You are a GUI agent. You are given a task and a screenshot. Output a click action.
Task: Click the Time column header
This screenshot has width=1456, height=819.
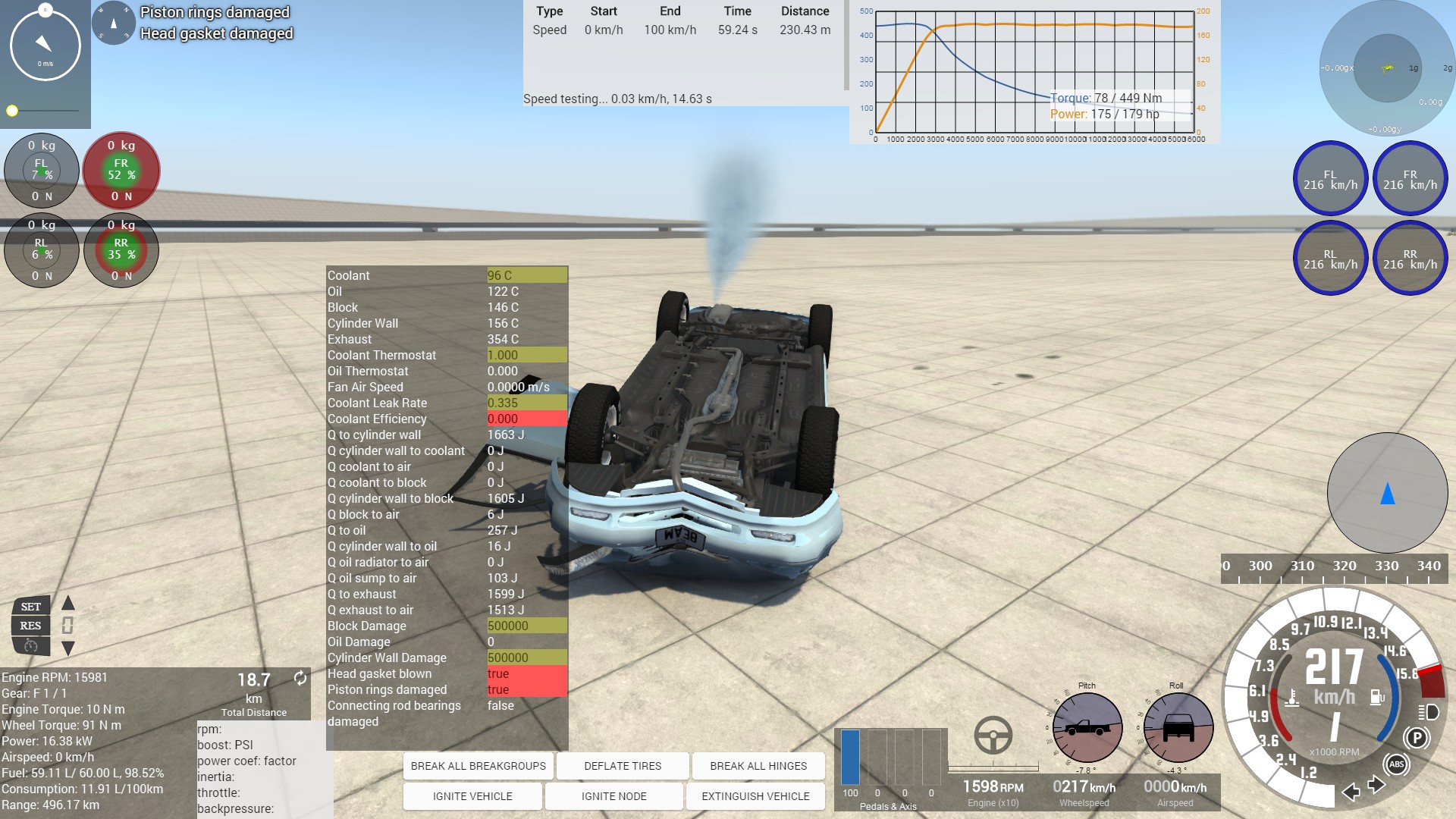click(738, 11)
